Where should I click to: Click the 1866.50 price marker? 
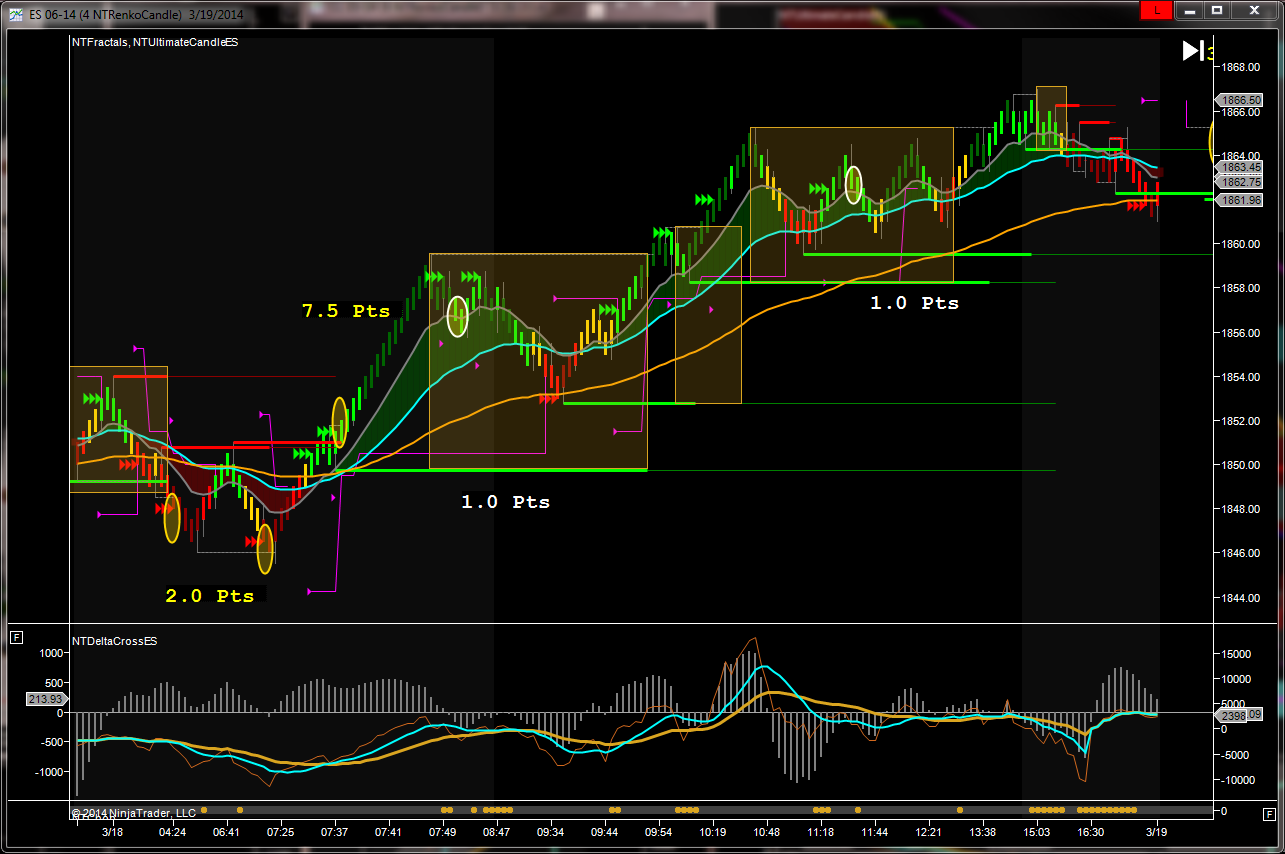click(x=1240, y=100)
